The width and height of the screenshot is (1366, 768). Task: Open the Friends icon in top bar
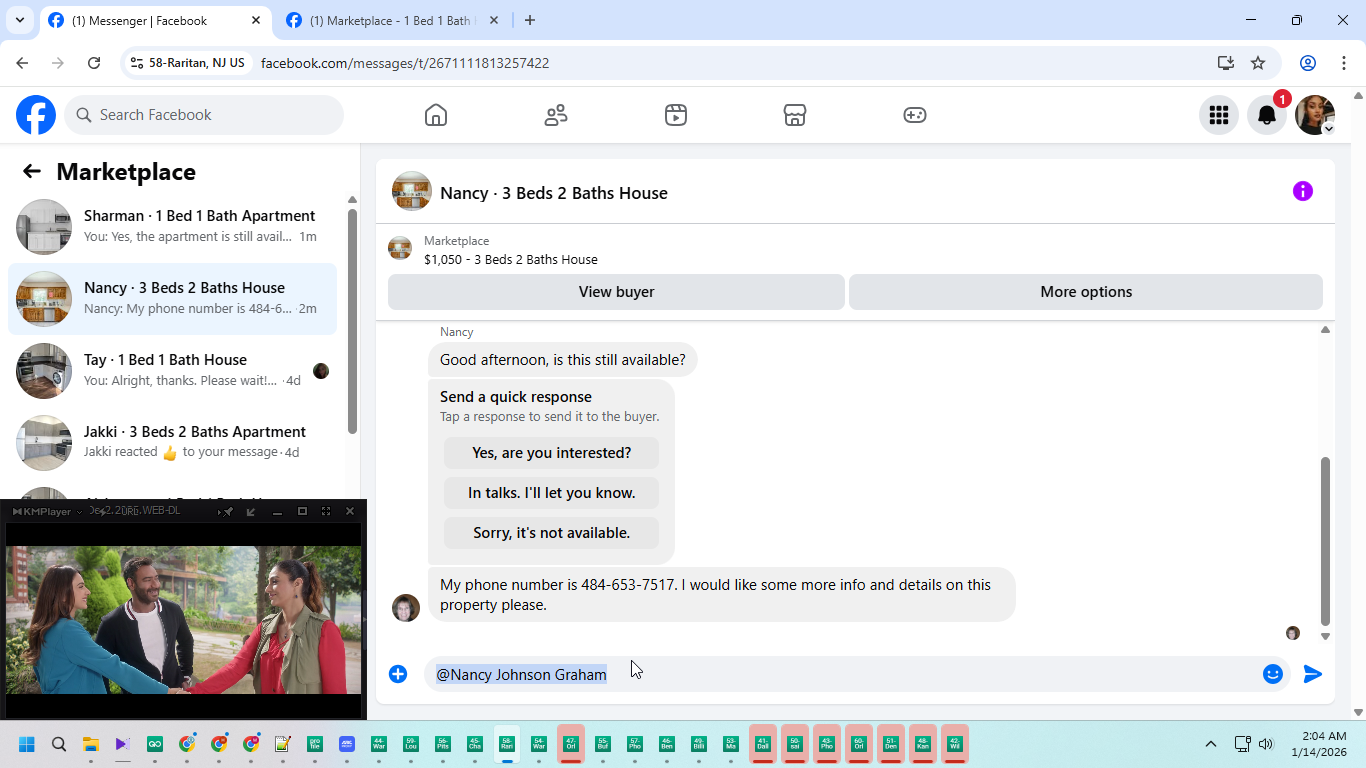[556, 115]
